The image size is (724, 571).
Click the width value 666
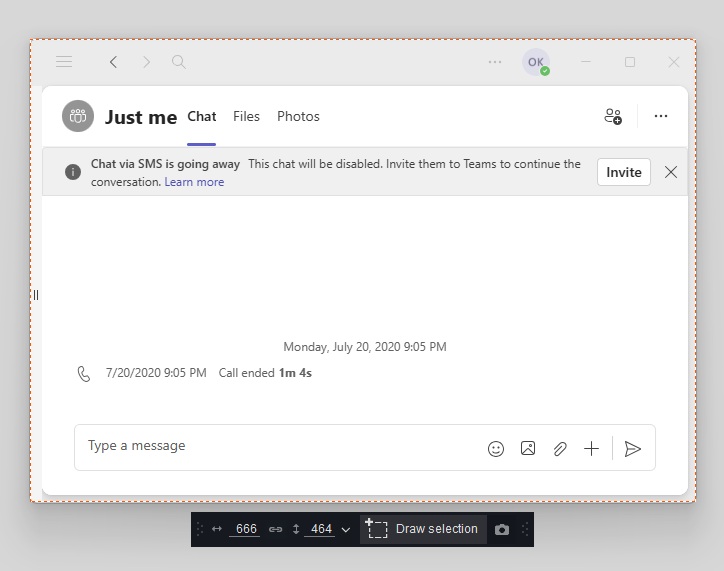pos(246,529)
